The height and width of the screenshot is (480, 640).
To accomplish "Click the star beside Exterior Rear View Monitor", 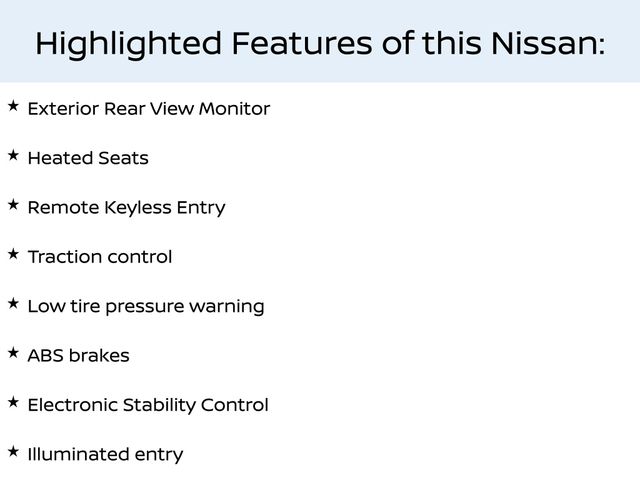I will (x=12, y=105).
